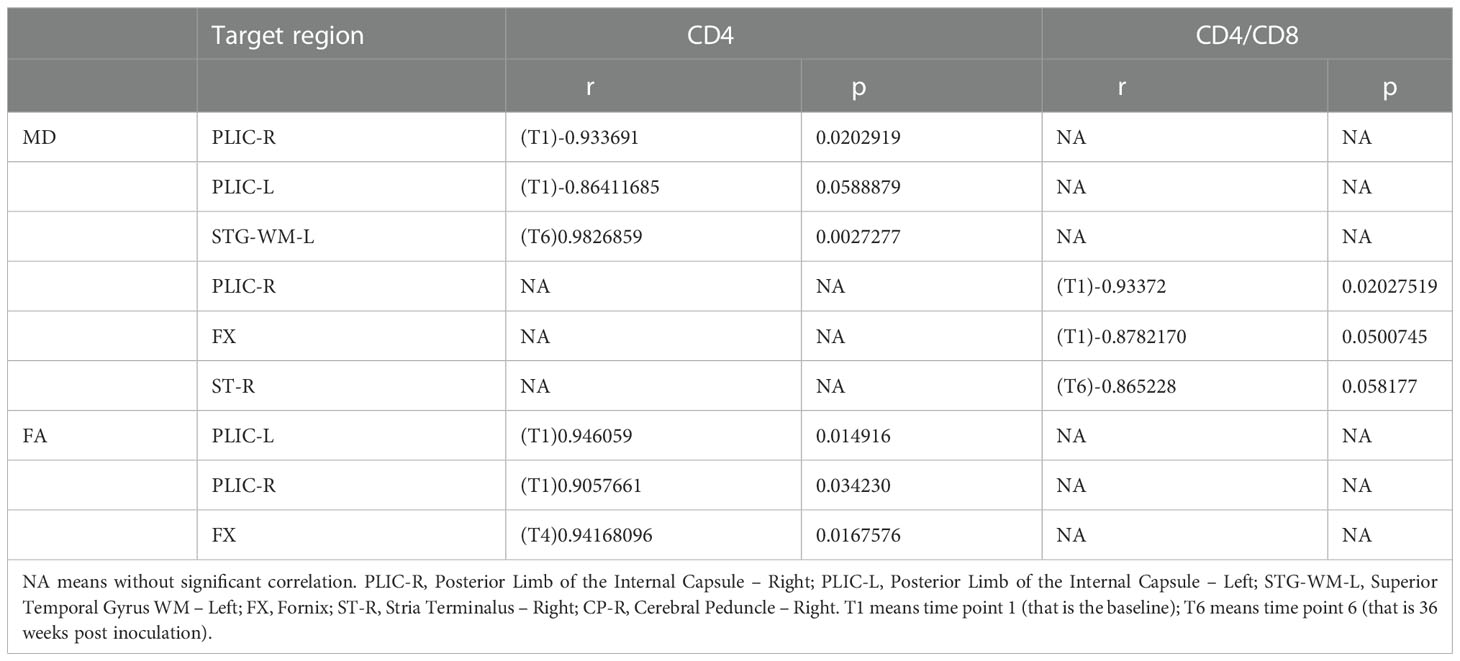This screenshot has height=661, width=1460.
Task: Select the value (T1)-0.8782170
Action: click(x=1121, y=337)
